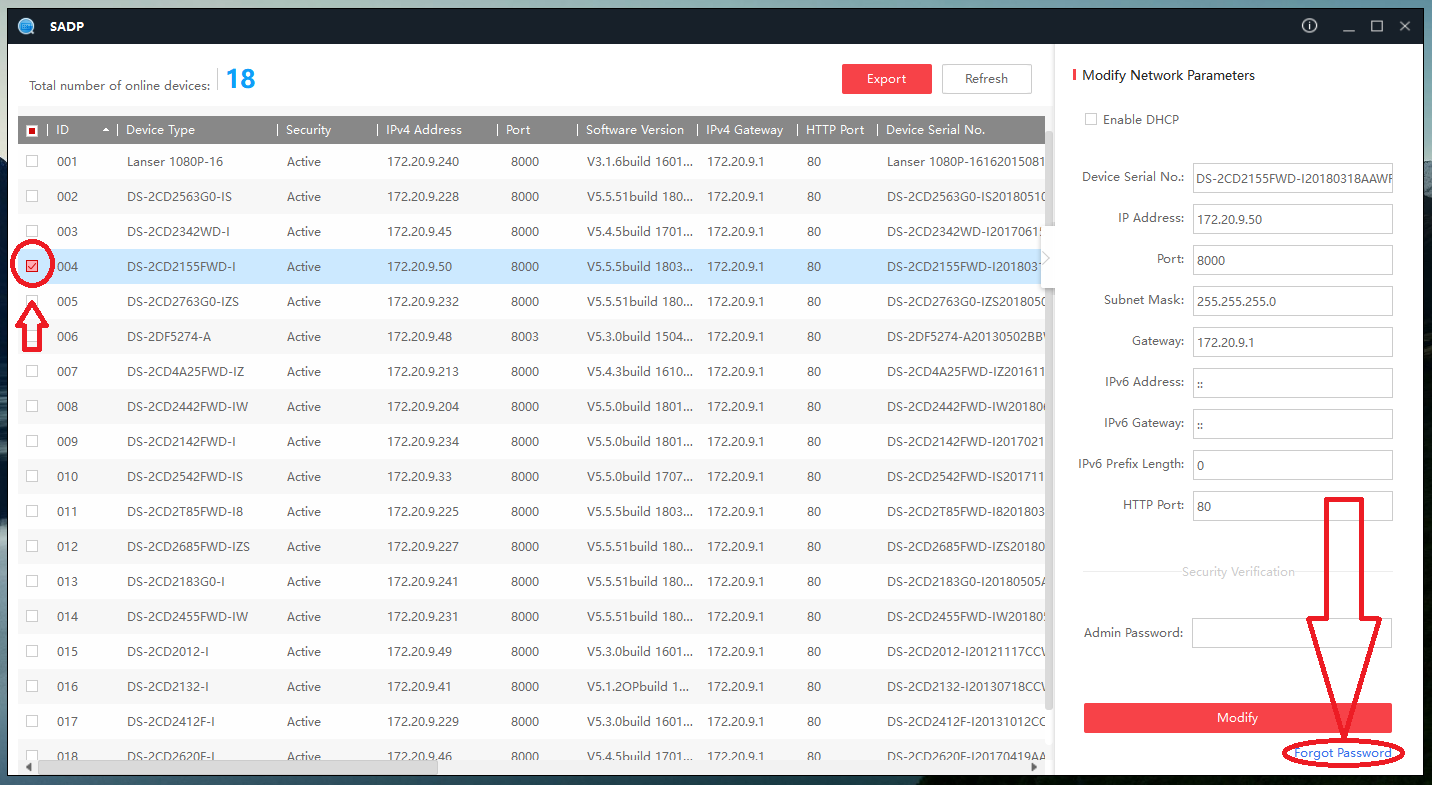
Task: Click the Security column header
Action: [x=308, y=130]
